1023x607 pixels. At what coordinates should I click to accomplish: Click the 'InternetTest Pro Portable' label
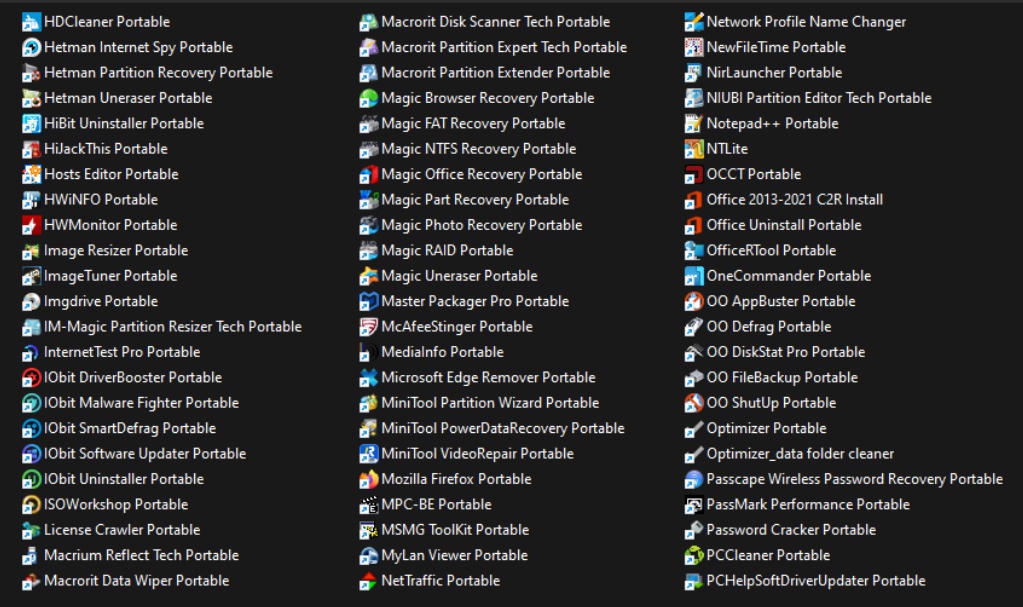point(121,352)
